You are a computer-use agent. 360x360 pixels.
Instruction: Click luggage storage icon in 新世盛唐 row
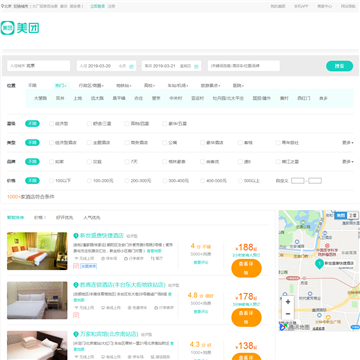pos(126,258)
